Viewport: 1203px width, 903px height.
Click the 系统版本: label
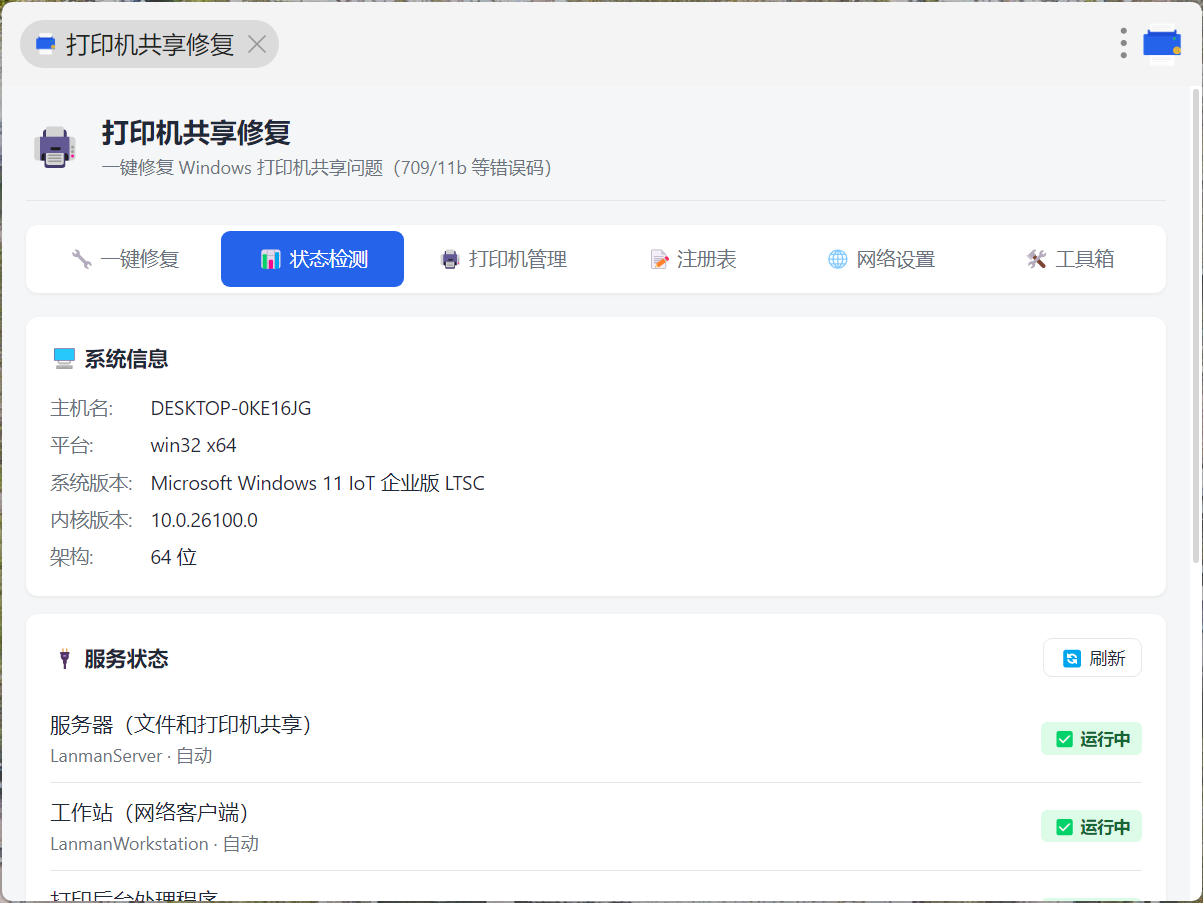pyautogui.click(x=91, y=483)
